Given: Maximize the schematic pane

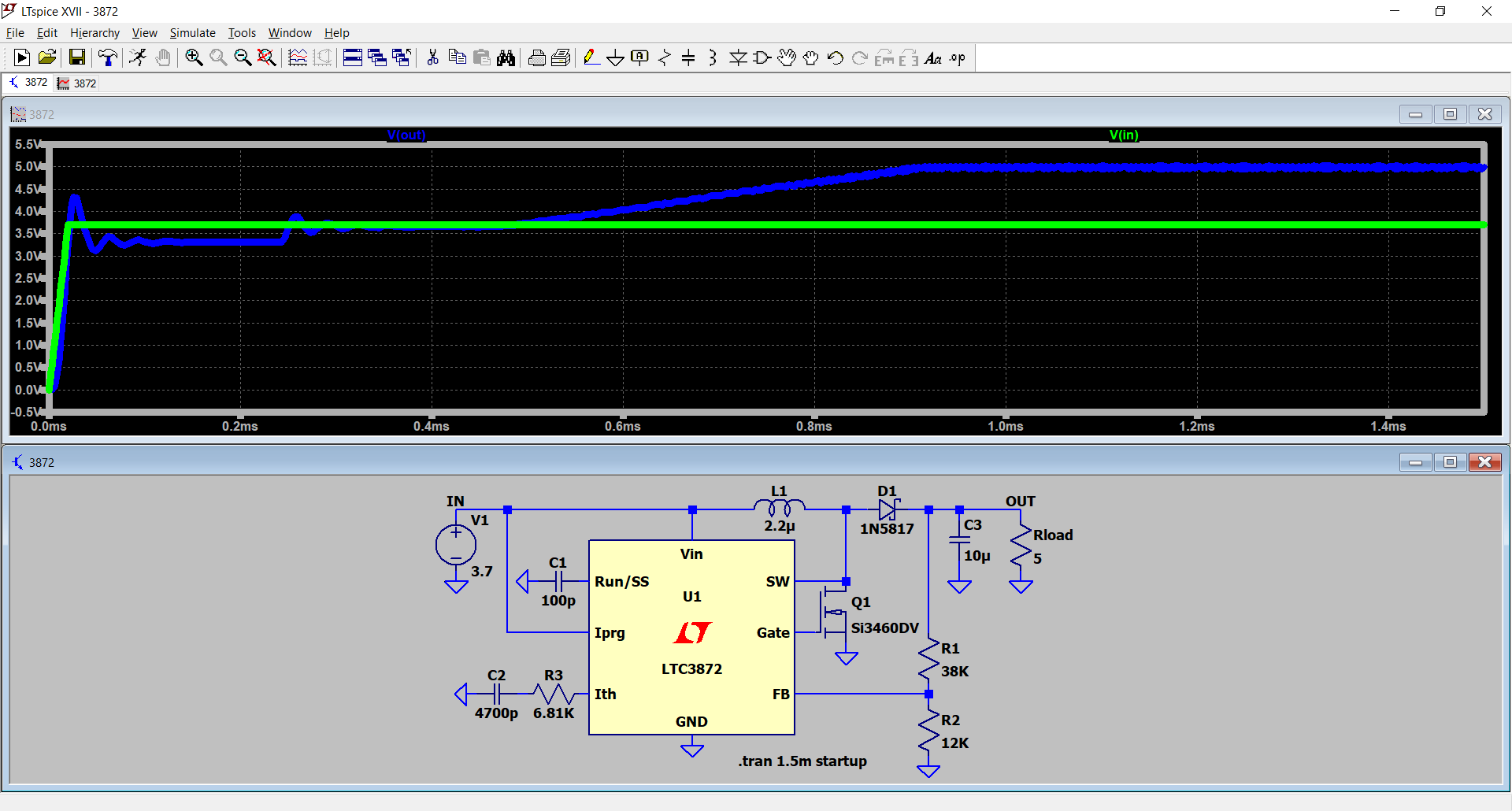Looking at the screenshot, I should (1450, 462).
